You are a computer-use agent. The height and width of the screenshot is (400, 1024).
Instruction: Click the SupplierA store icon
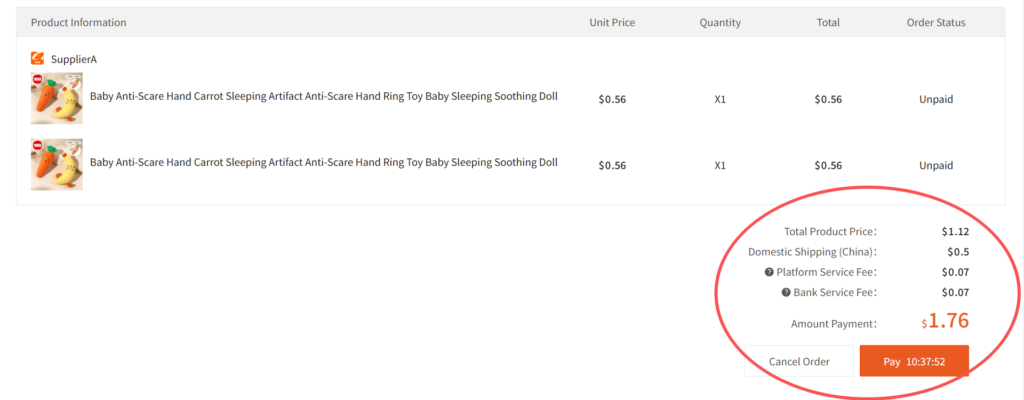coord(38,59)
